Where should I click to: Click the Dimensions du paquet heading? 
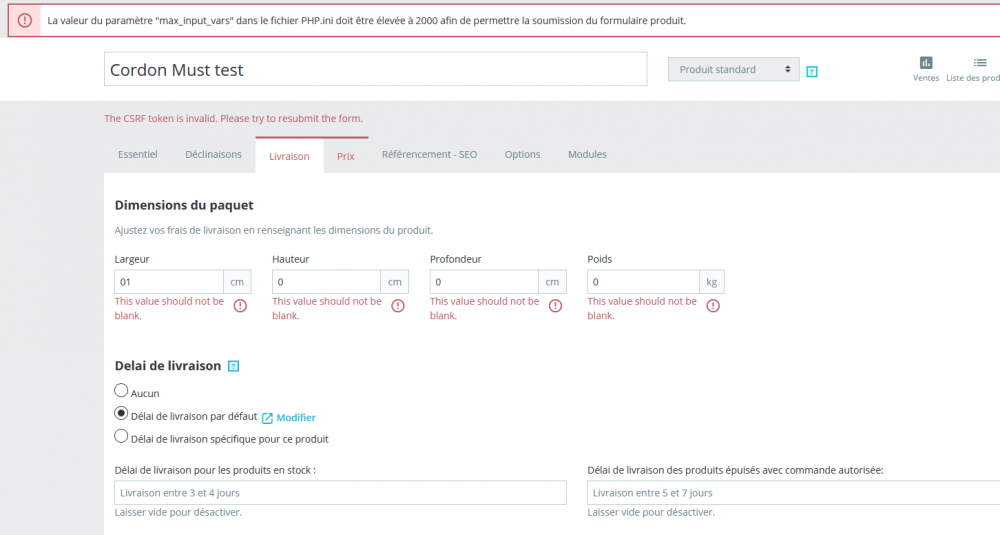pyautogui.click(x=184, y=205)
